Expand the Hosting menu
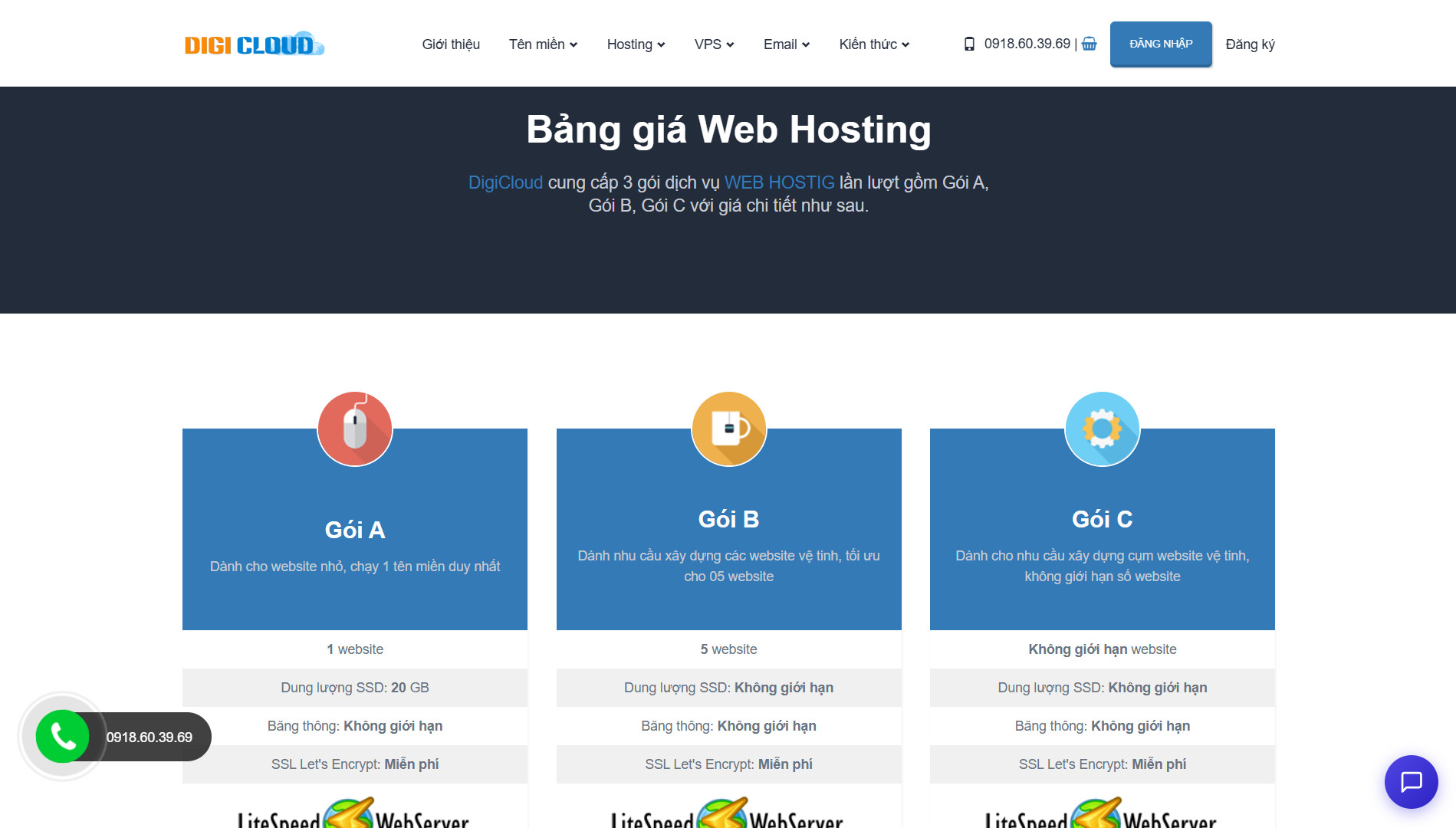1456x828 pixels. pyautogui.click(x=636, y=44)
